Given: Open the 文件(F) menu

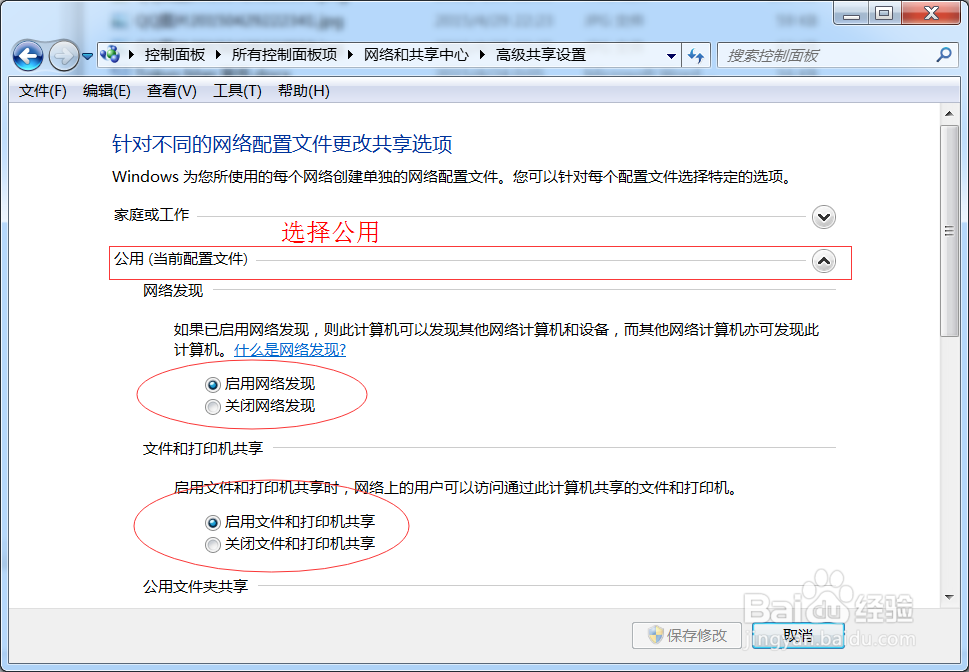Looking at the screenshot, I should pyautogui.click(x=43, y=91).
